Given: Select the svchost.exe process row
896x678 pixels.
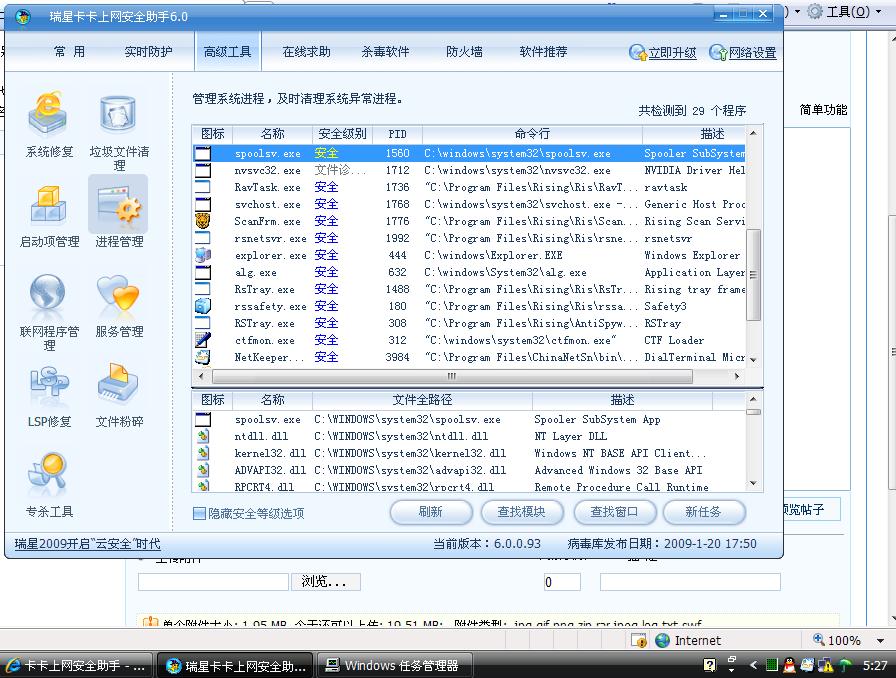Looking at the screenshot, I should coord(469,204).
